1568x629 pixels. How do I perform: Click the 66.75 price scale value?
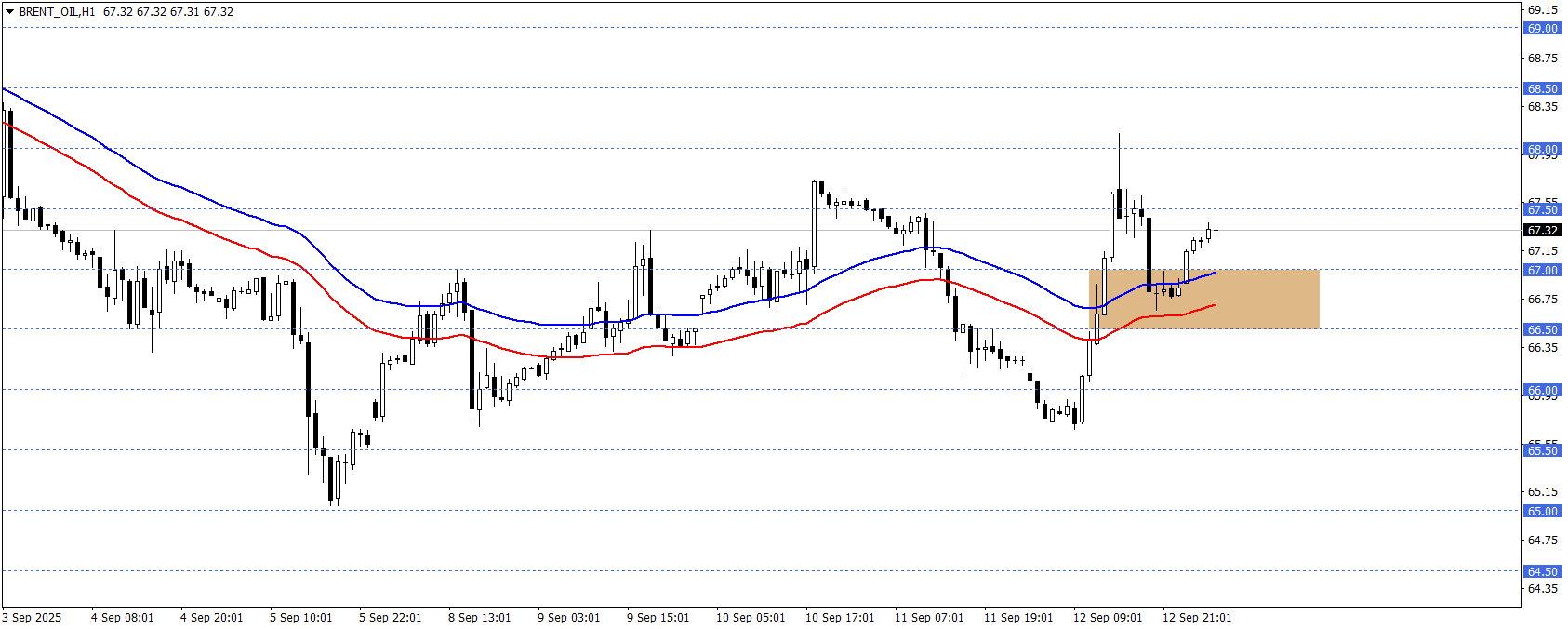tap(1542, 299)
